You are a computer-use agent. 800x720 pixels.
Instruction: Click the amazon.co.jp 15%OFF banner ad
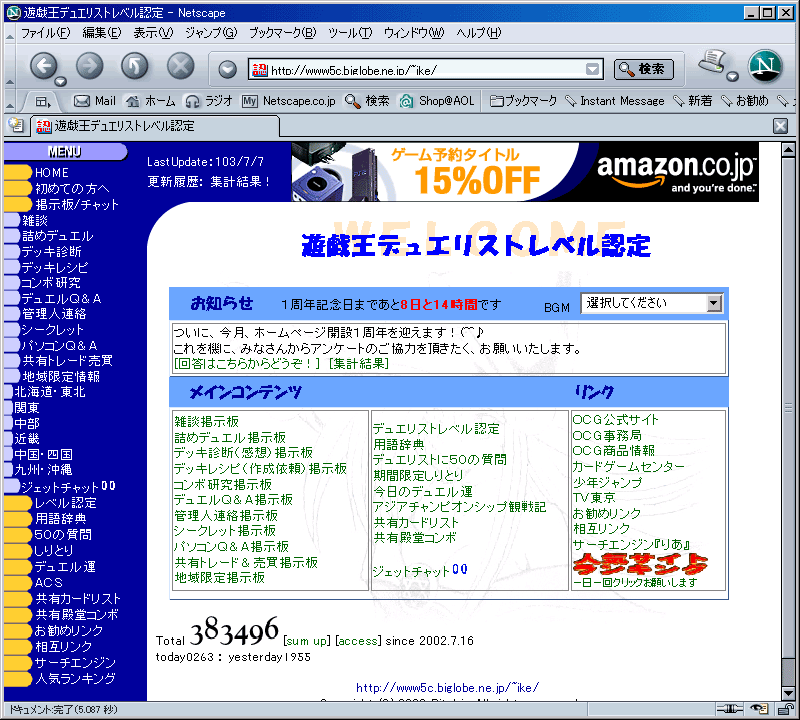point(524,172)
